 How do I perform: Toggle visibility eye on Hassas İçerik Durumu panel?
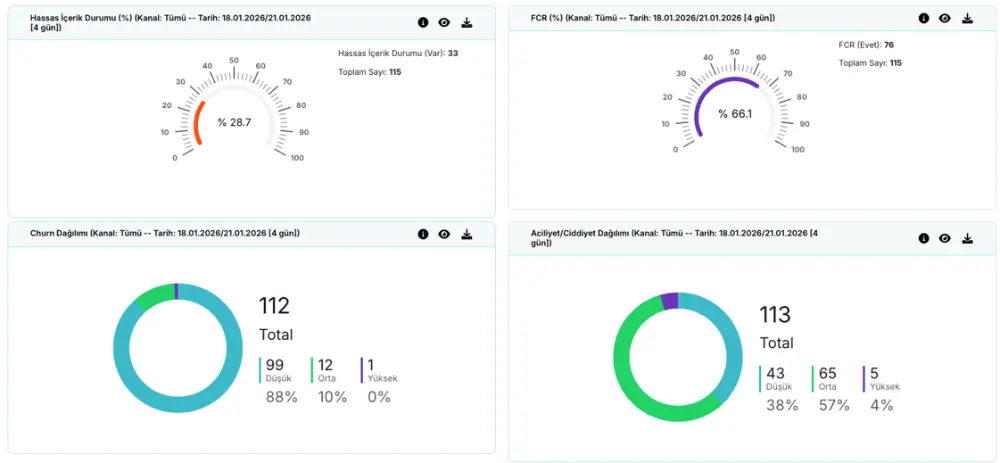coord(444,22)
